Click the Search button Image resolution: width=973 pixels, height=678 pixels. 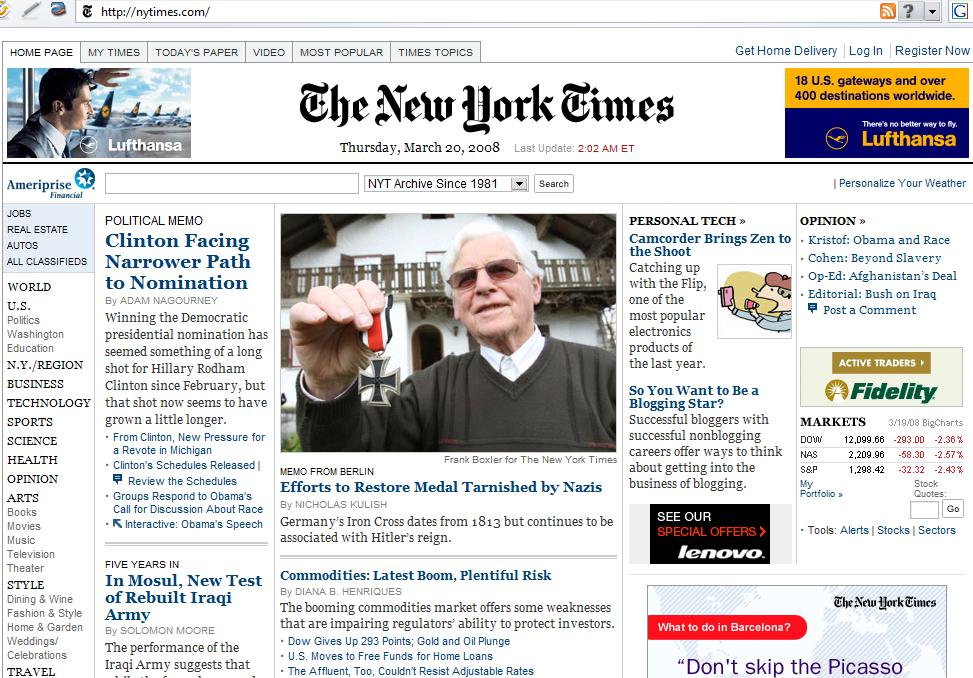554,184
